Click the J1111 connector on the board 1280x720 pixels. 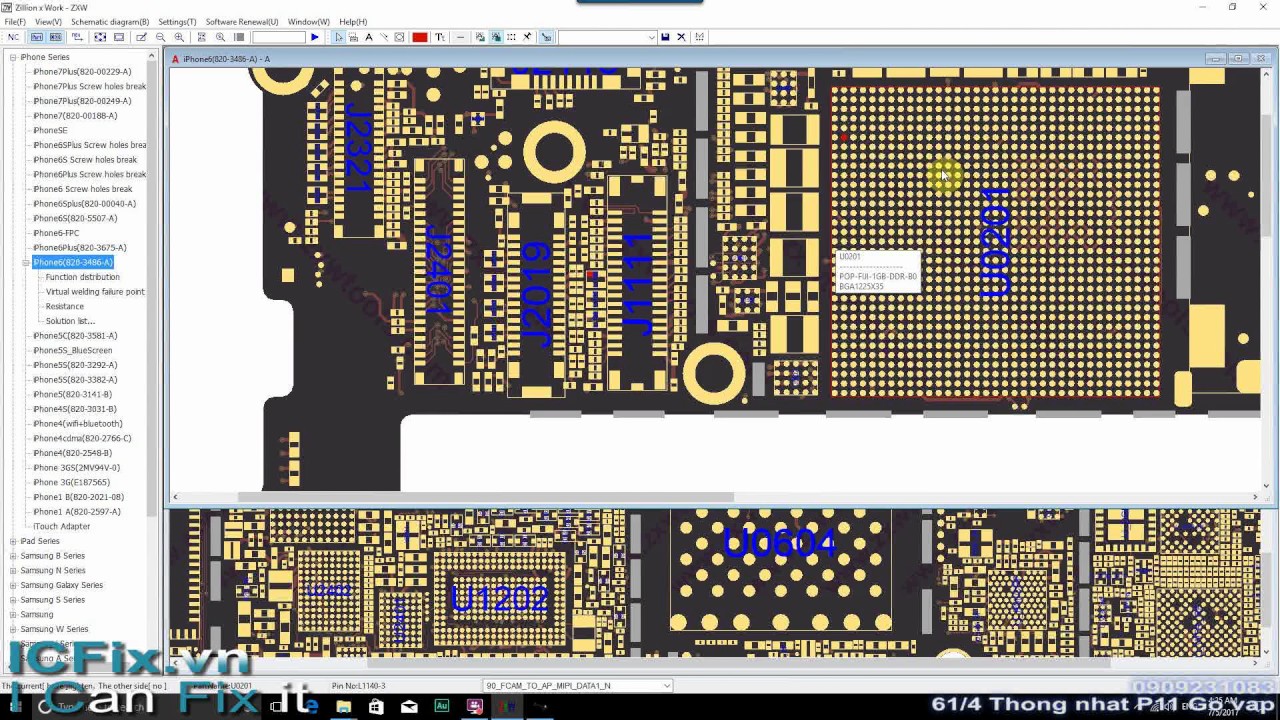(637, 282)
